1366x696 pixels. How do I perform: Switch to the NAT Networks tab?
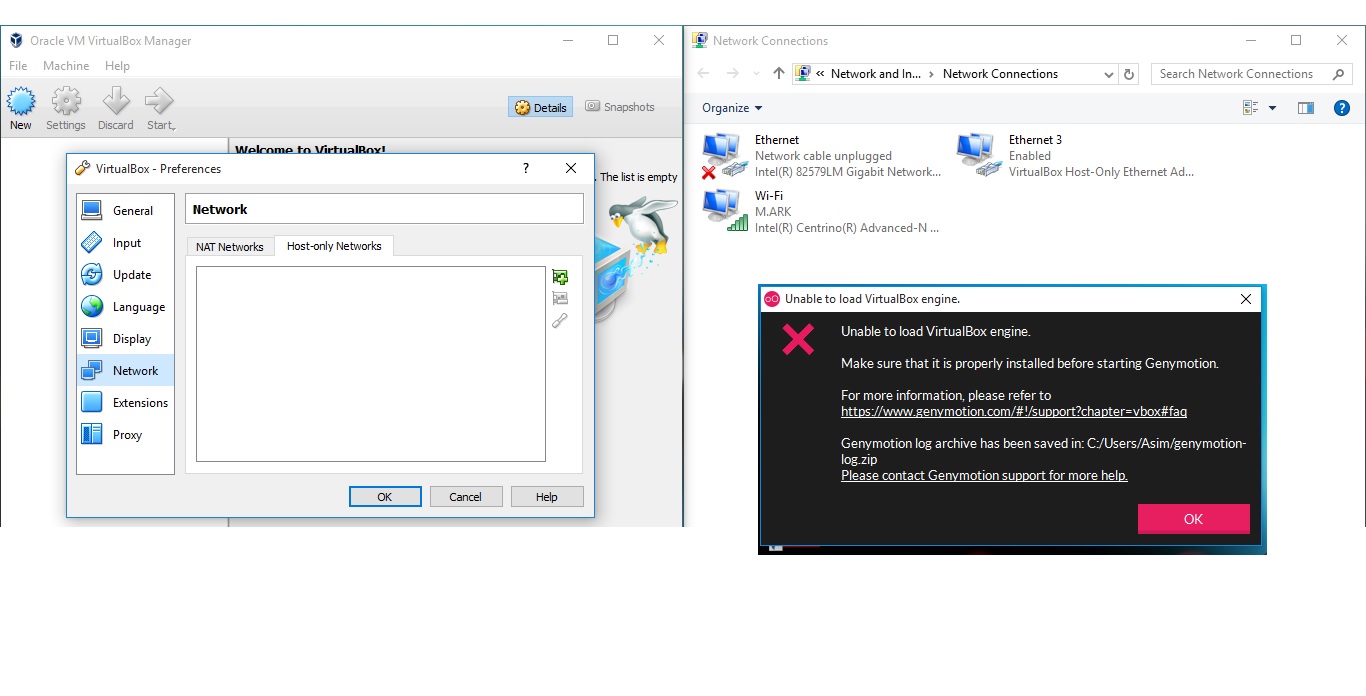[x=230, y=247]
